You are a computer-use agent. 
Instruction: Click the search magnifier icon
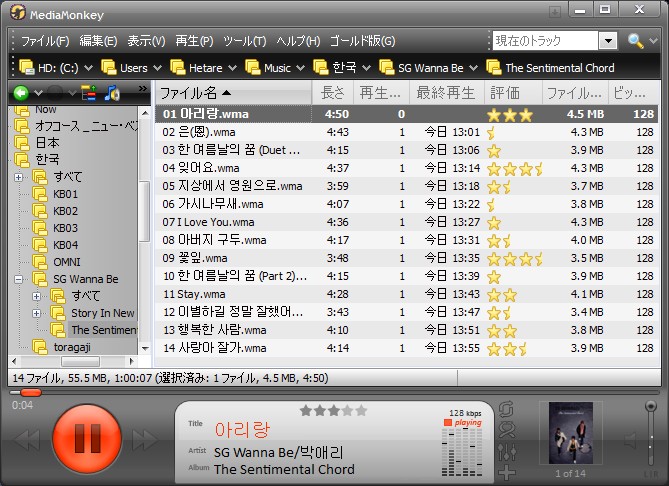coord(635,41)
